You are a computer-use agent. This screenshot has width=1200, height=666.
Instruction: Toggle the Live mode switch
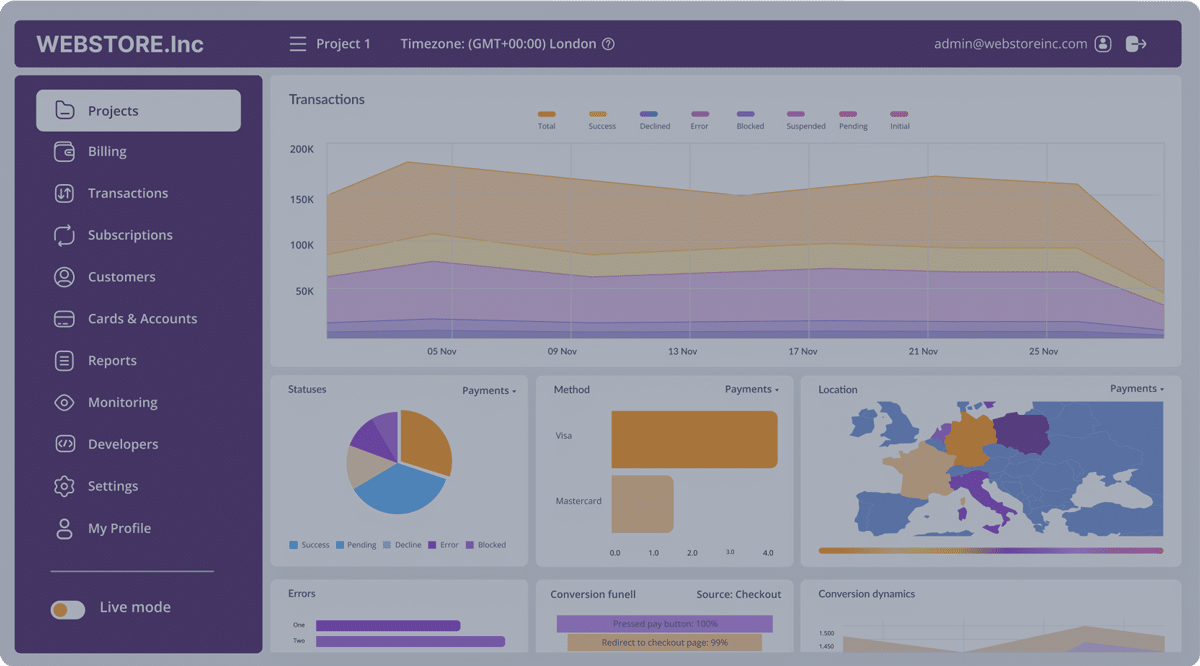pos(68,608)
